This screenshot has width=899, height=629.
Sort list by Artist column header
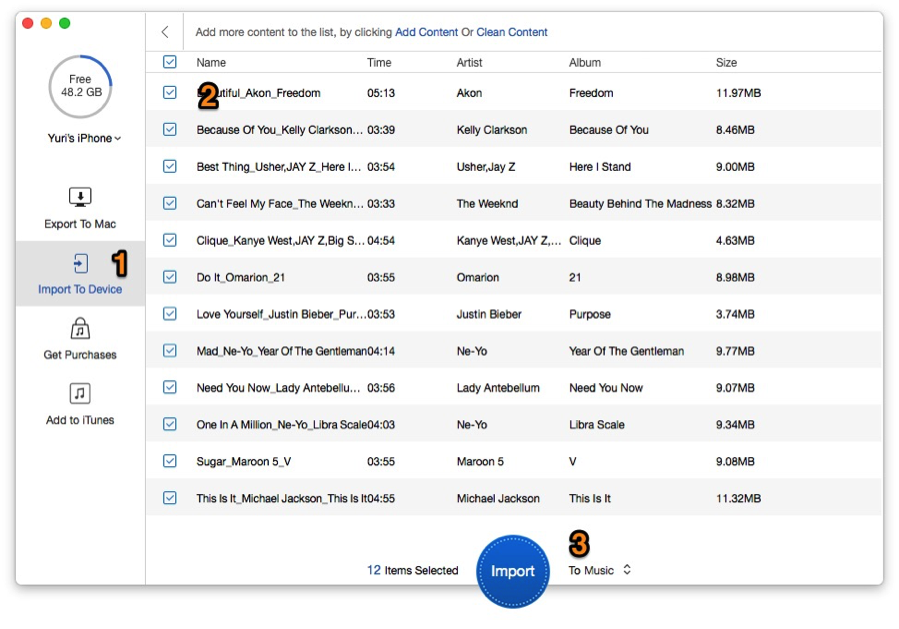(x=469, y=62)
